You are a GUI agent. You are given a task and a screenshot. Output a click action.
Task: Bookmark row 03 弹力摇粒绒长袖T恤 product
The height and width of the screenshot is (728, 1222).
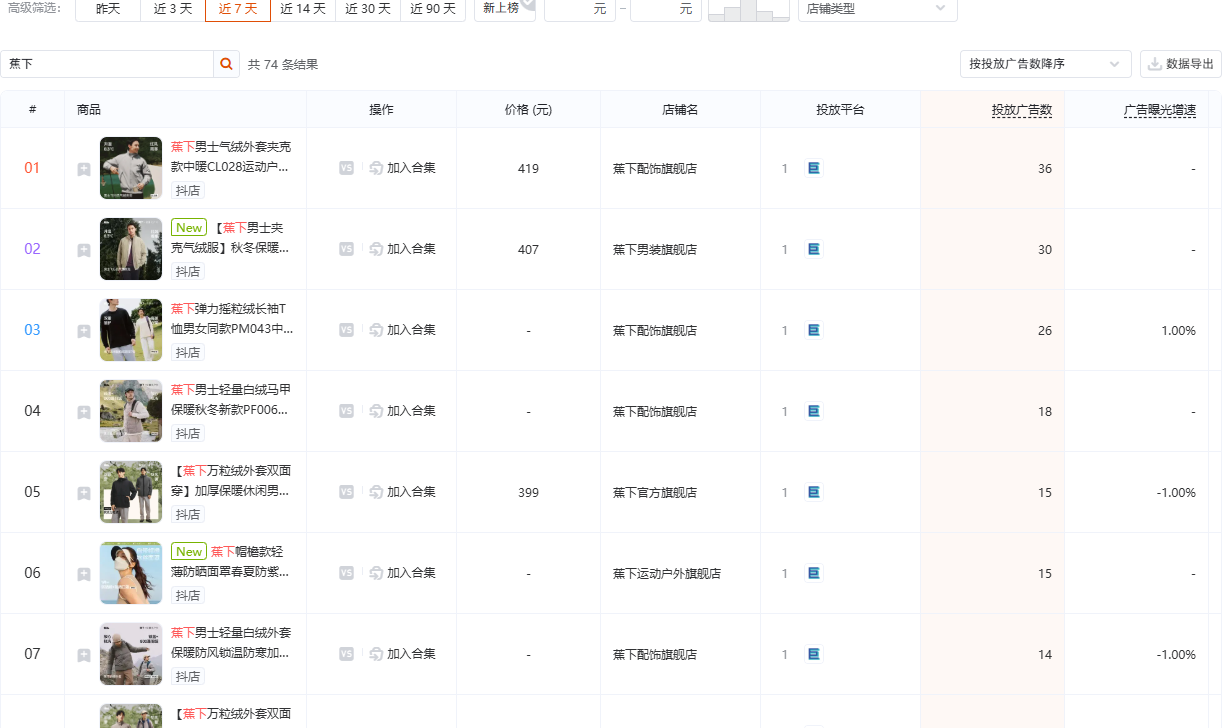pyautogui.click(x=84, y=331)
